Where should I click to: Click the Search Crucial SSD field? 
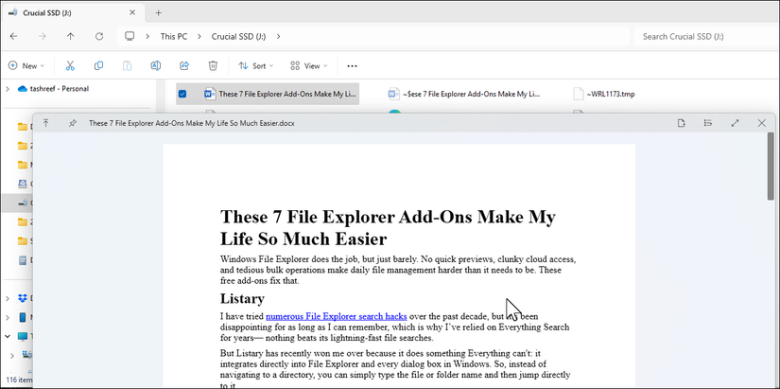705,36
